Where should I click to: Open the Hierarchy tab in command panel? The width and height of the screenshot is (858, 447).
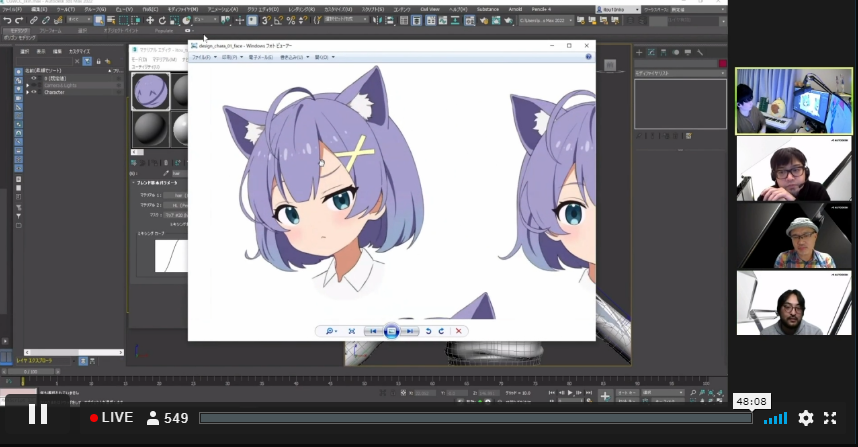point(663,53)
